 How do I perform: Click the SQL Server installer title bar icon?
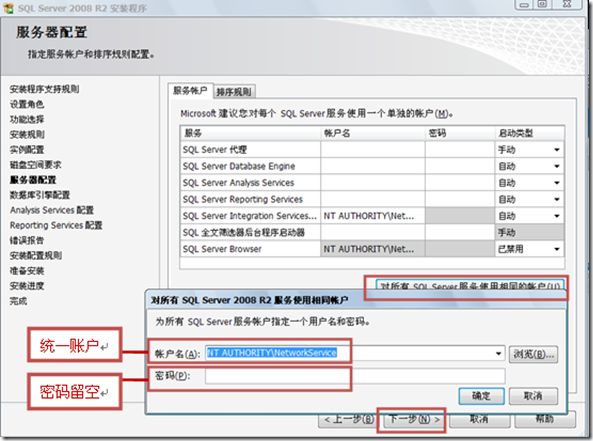(x=8, y=8)
